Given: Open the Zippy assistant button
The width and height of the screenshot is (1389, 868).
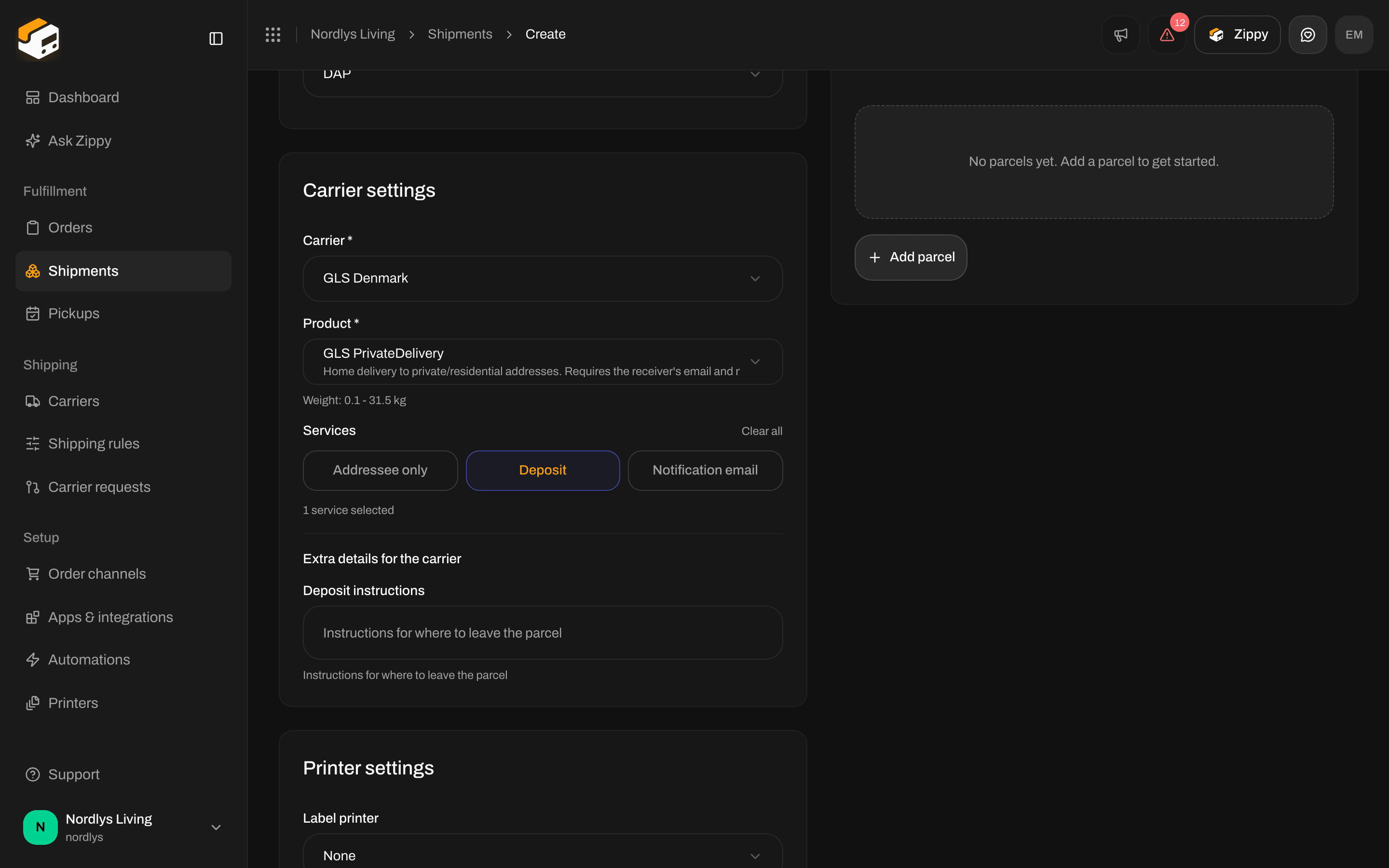Looking at the screenshot, I should click(x=1237, y=34).
